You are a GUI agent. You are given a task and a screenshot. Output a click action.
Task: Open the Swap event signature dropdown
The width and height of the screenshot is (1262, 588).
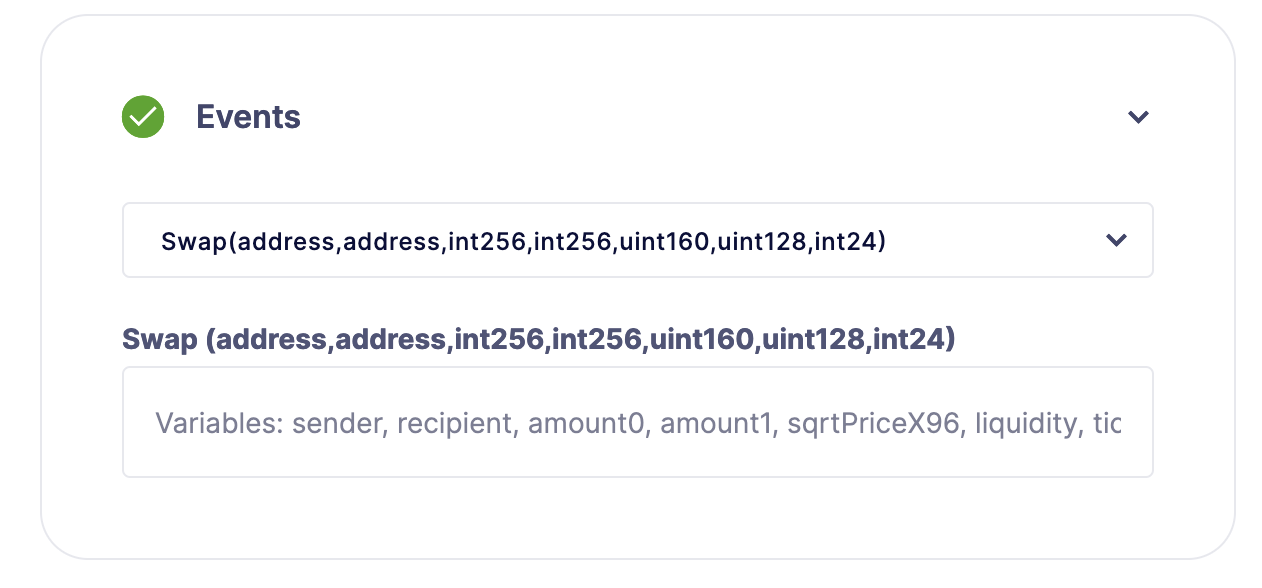click(637, 240)
